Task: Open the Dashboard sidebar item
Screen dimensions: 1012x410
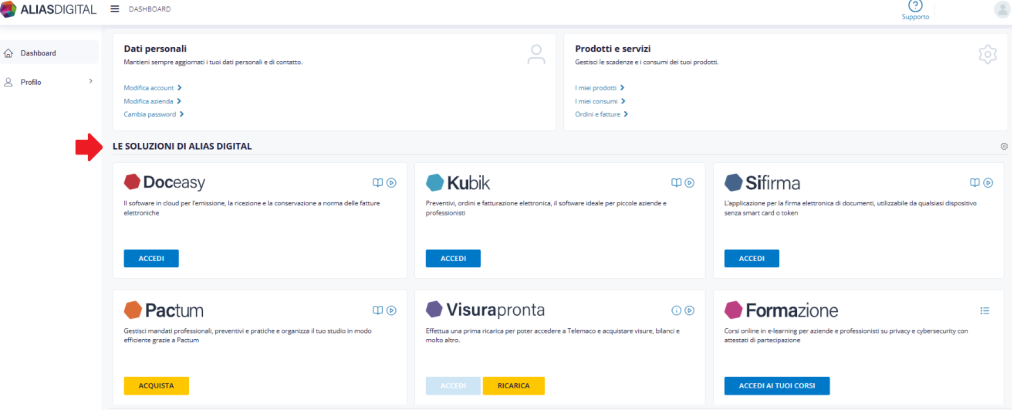Action: 50,53
